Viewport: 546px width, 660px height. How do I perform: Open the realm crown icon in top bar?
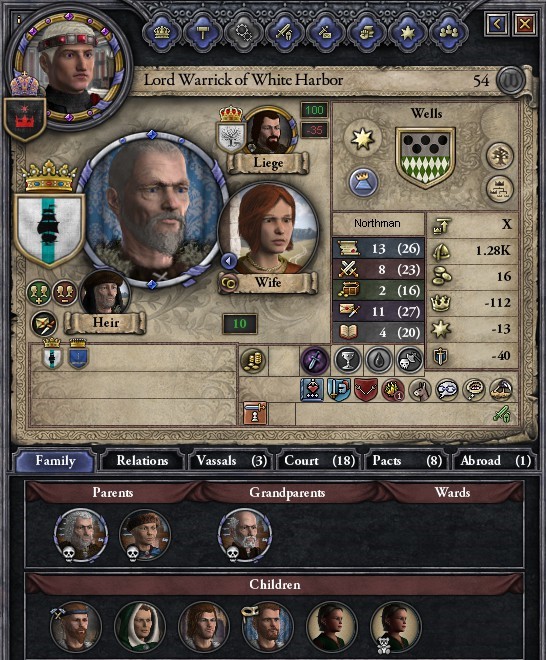(x=162, y=32)
